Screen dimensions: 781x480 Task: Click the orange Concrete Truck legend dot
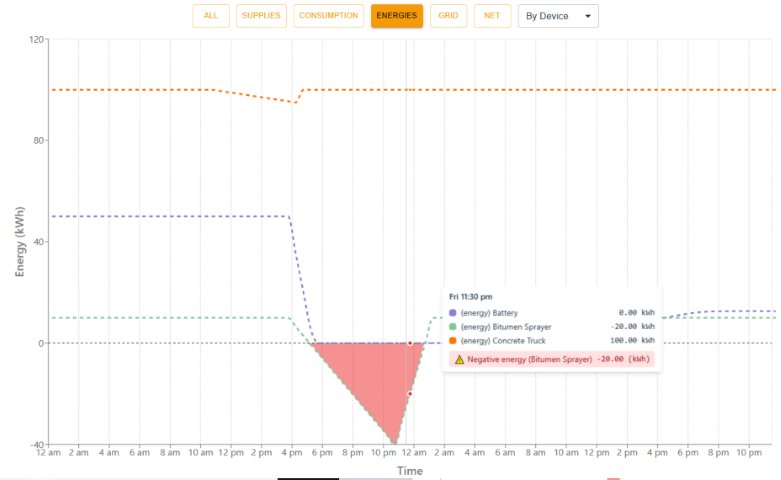[453, 340]
